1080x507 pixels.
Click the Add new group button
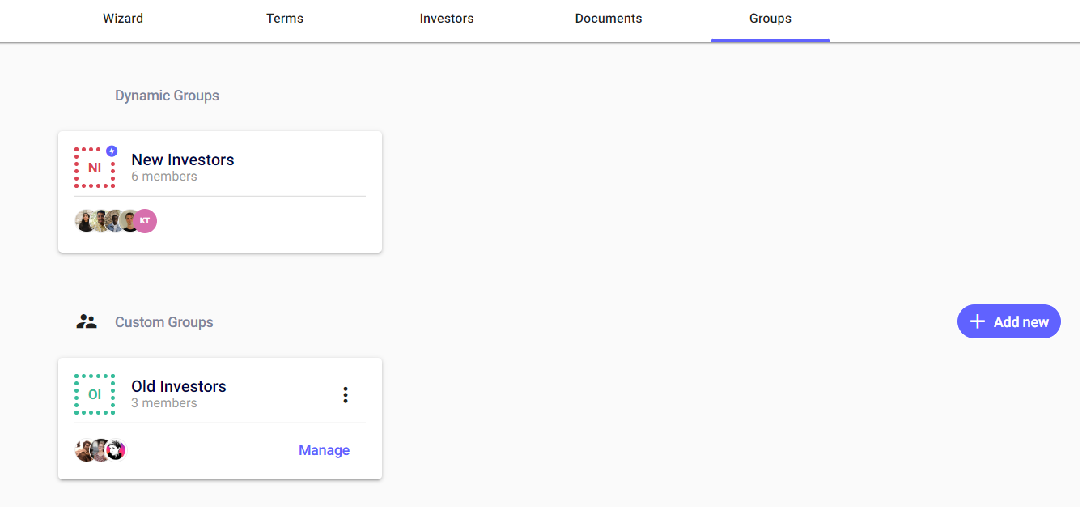coord(1008,322)
